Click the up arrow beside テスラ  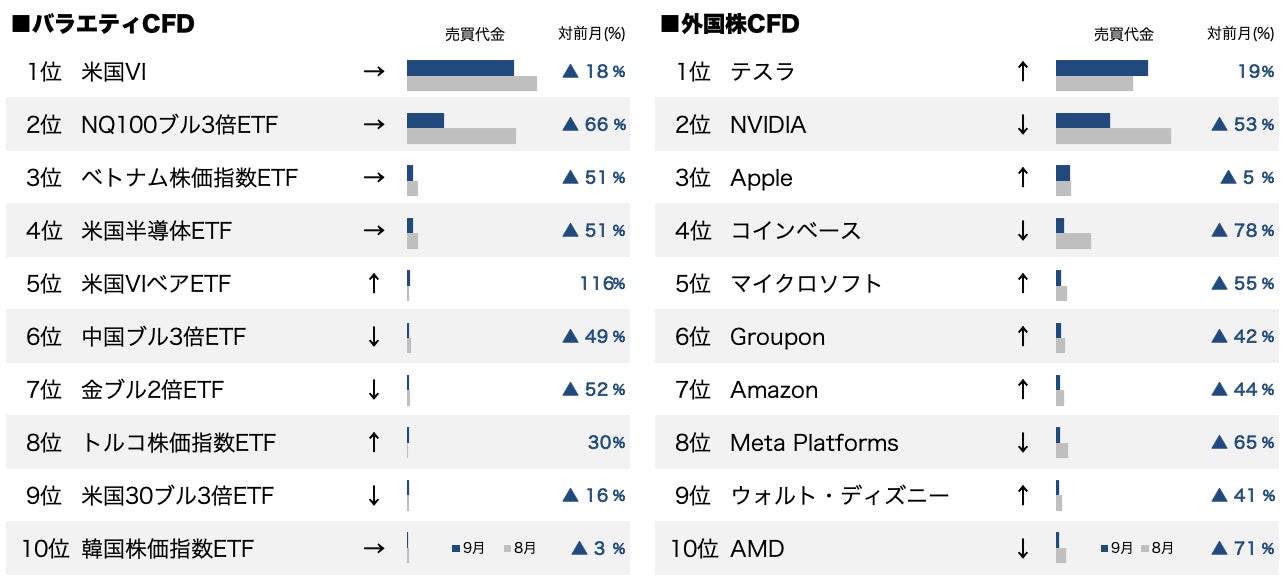pos(1022,72)
